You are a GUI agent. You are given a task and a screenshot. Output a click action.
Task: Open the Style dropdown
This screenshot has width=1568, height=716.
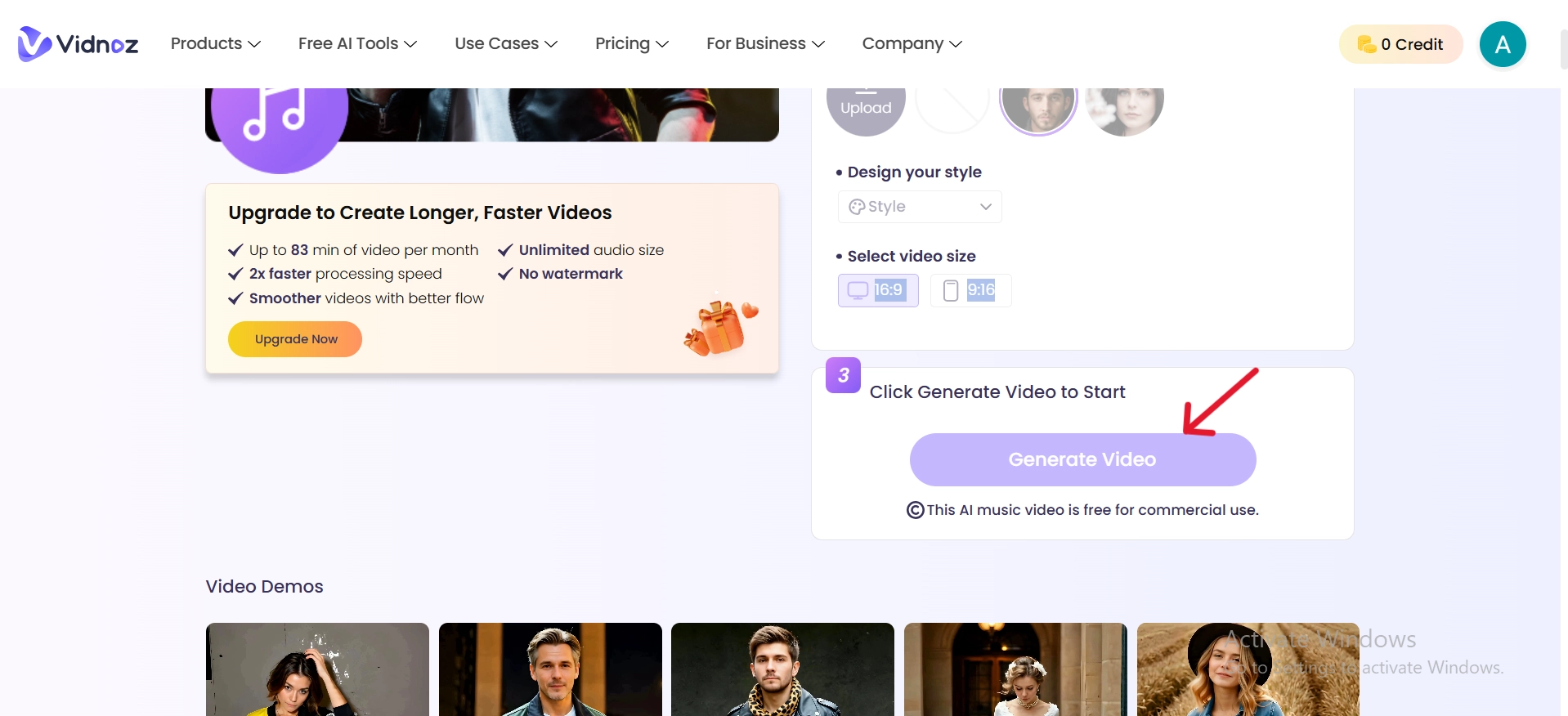tap(920, 207)
